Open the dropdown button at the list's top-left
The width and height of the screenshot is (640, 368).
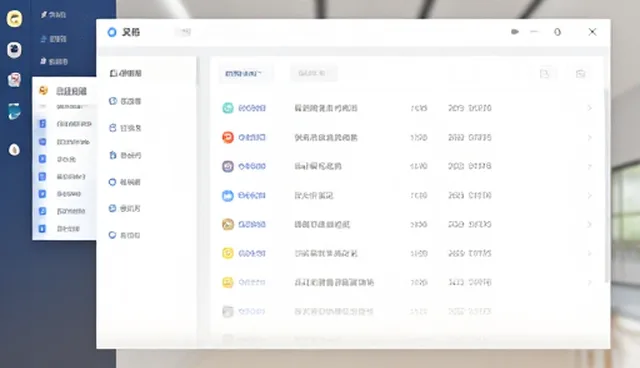[245, 73]
